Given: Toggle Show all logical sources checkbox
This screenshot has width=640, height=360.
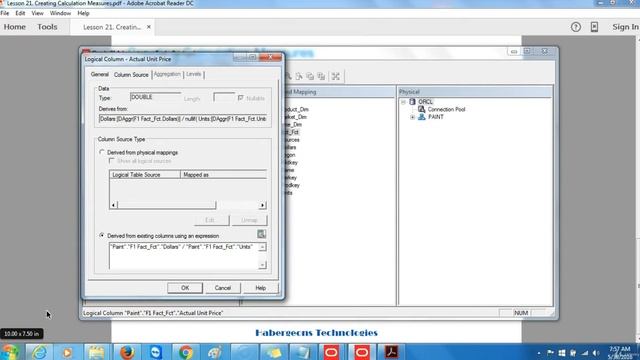Looking at the screenshot, I should [111, 161].
